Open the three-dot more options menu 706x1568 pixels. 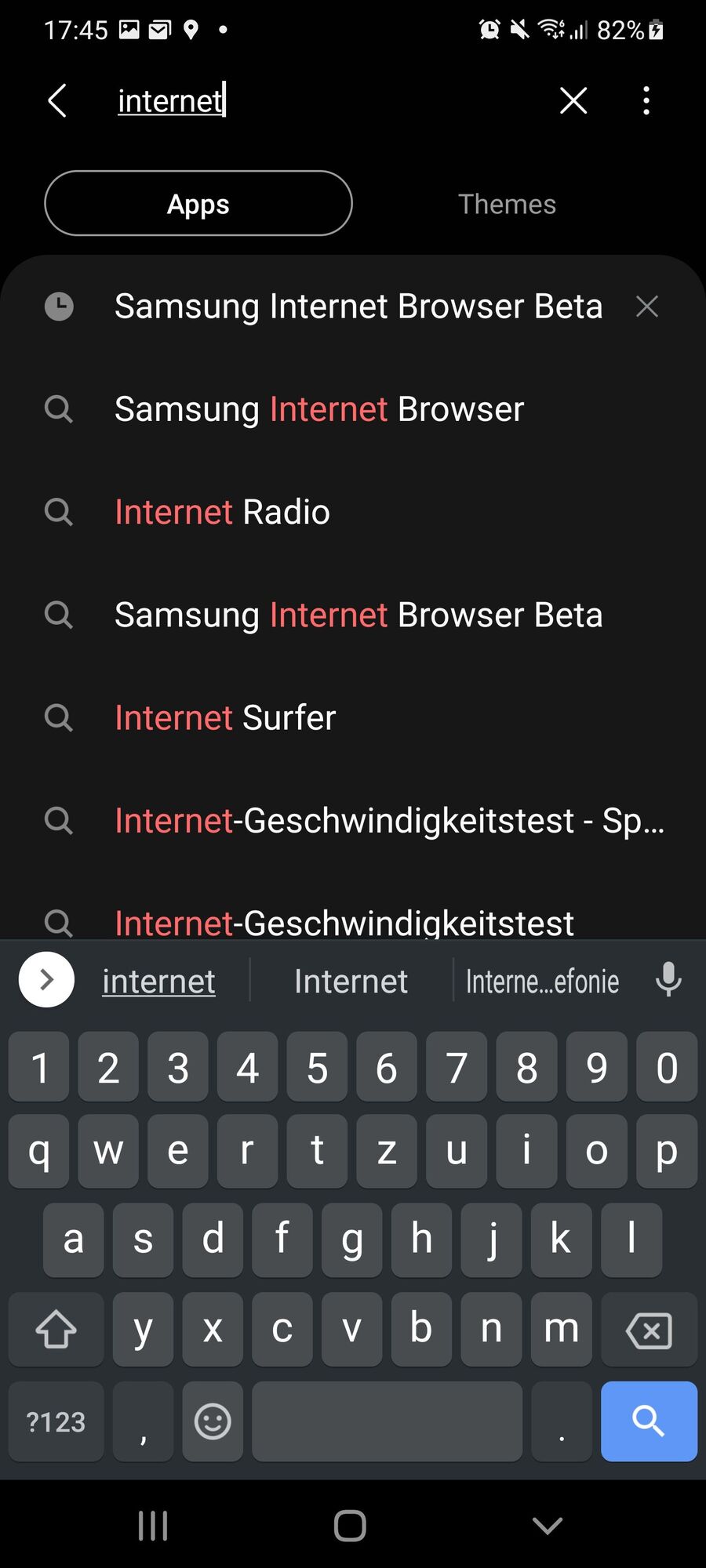646,100
